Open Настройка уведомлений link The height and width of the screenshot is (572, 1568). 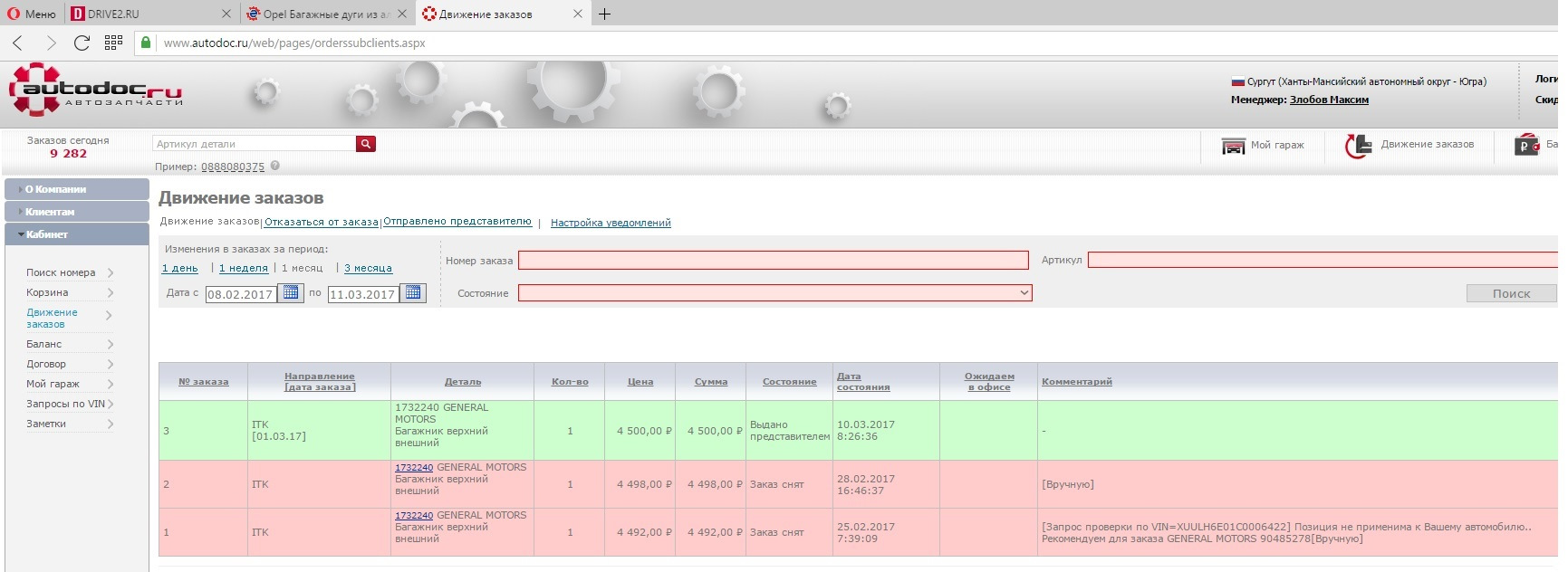point(611,223)
